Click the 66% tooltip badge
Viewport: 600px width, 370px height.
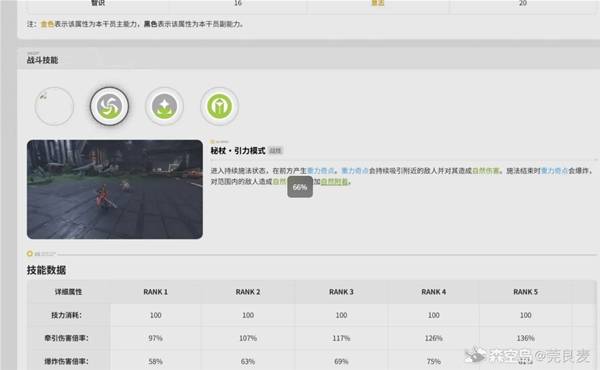tap(300, 187)
